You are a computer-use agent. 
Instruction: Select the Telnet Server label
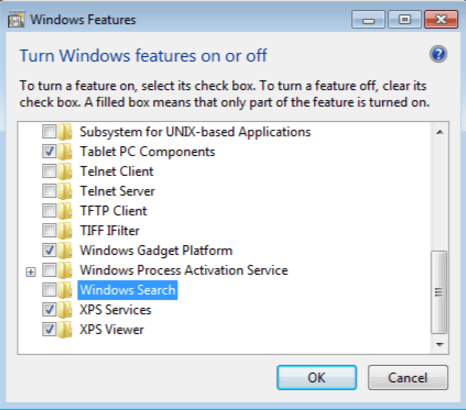pyautogui.click(x=117, y=191)
